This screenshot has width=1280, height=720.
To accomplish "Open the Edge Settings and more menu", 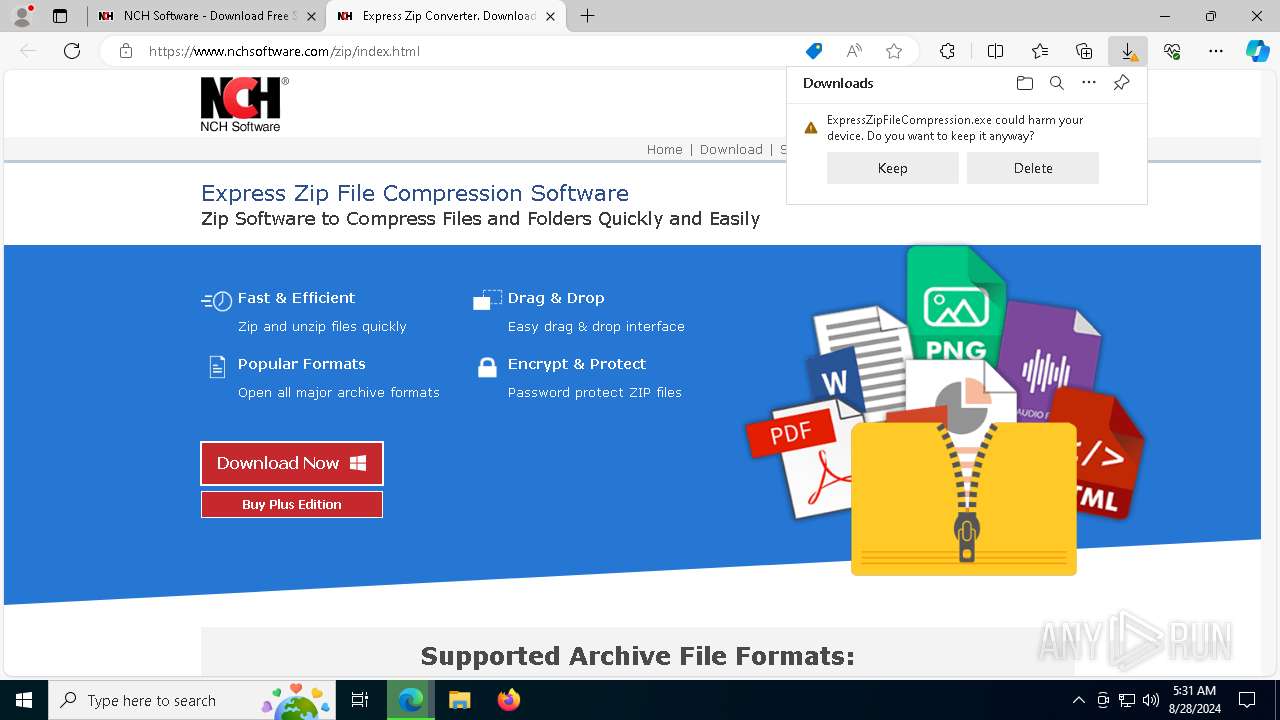I will (x=1216, y=51).
